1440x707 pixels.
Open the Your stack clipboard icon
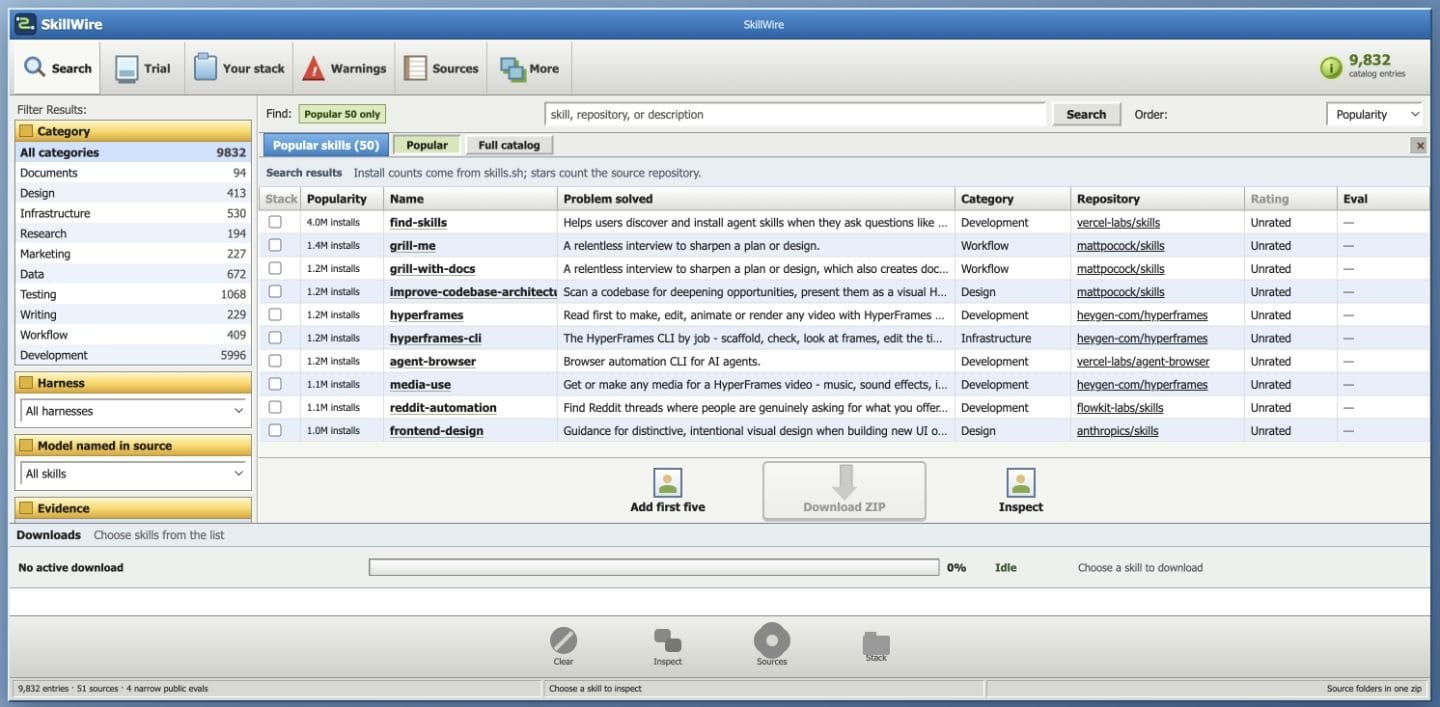205,67
